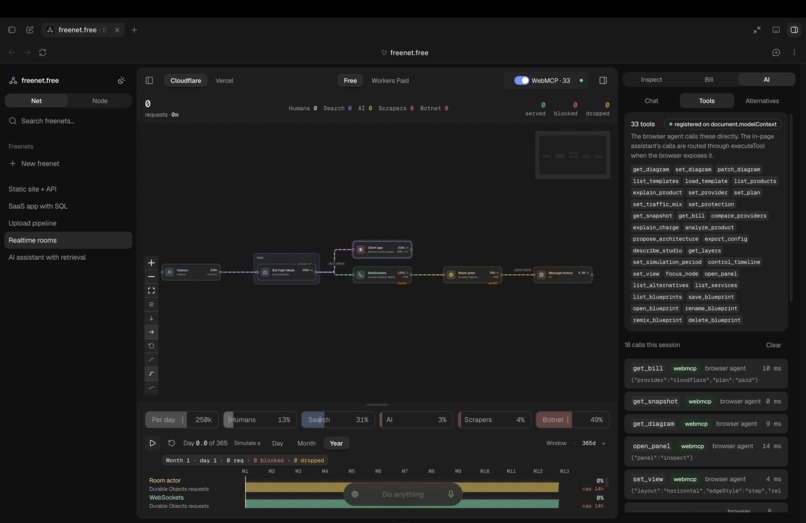Adjust the Per day 250k slider
806x523 pixels.
coord(181,420)
